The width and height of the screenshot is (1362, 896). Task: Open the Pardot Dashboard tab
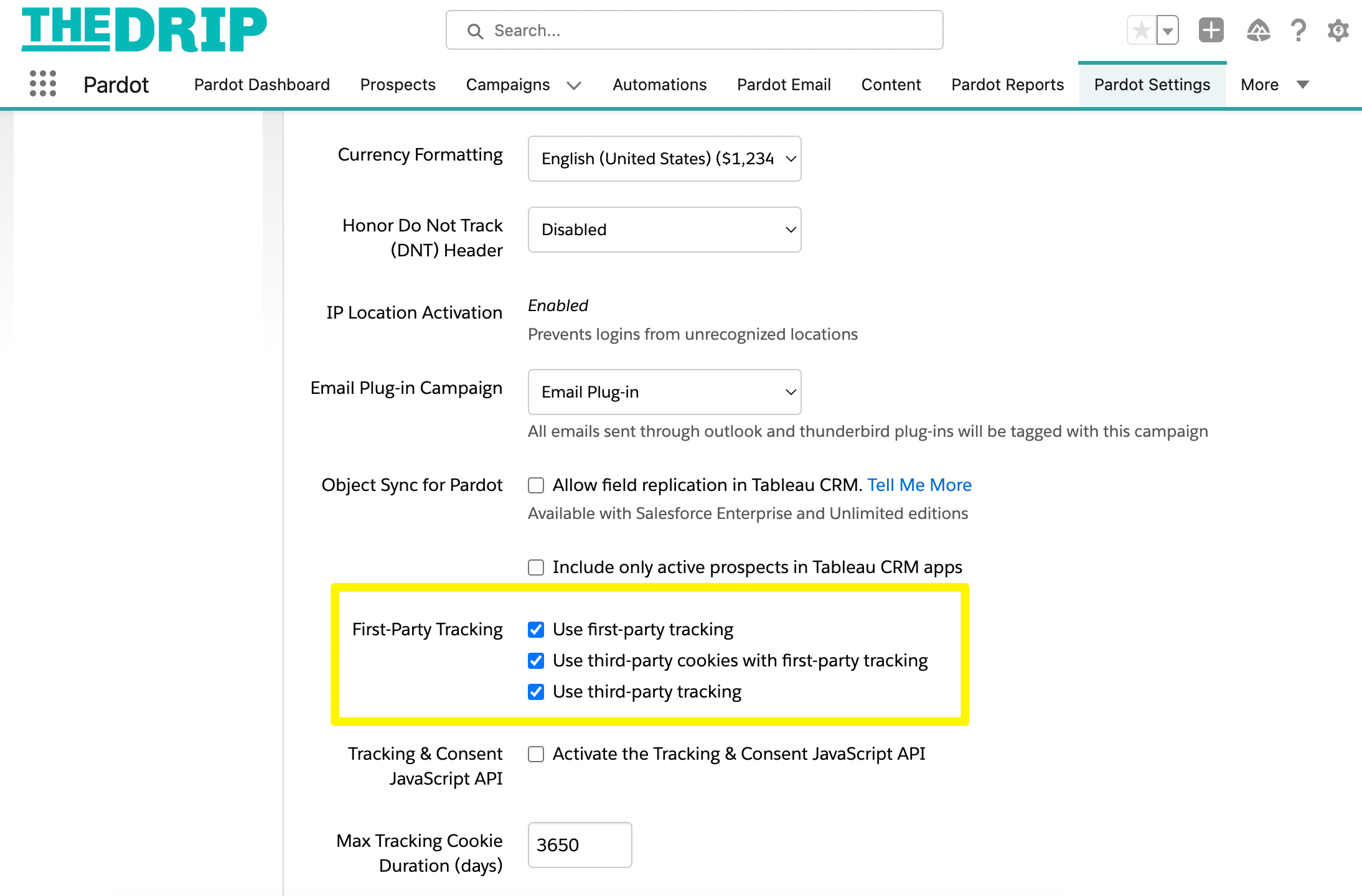[x=262, y=85]
